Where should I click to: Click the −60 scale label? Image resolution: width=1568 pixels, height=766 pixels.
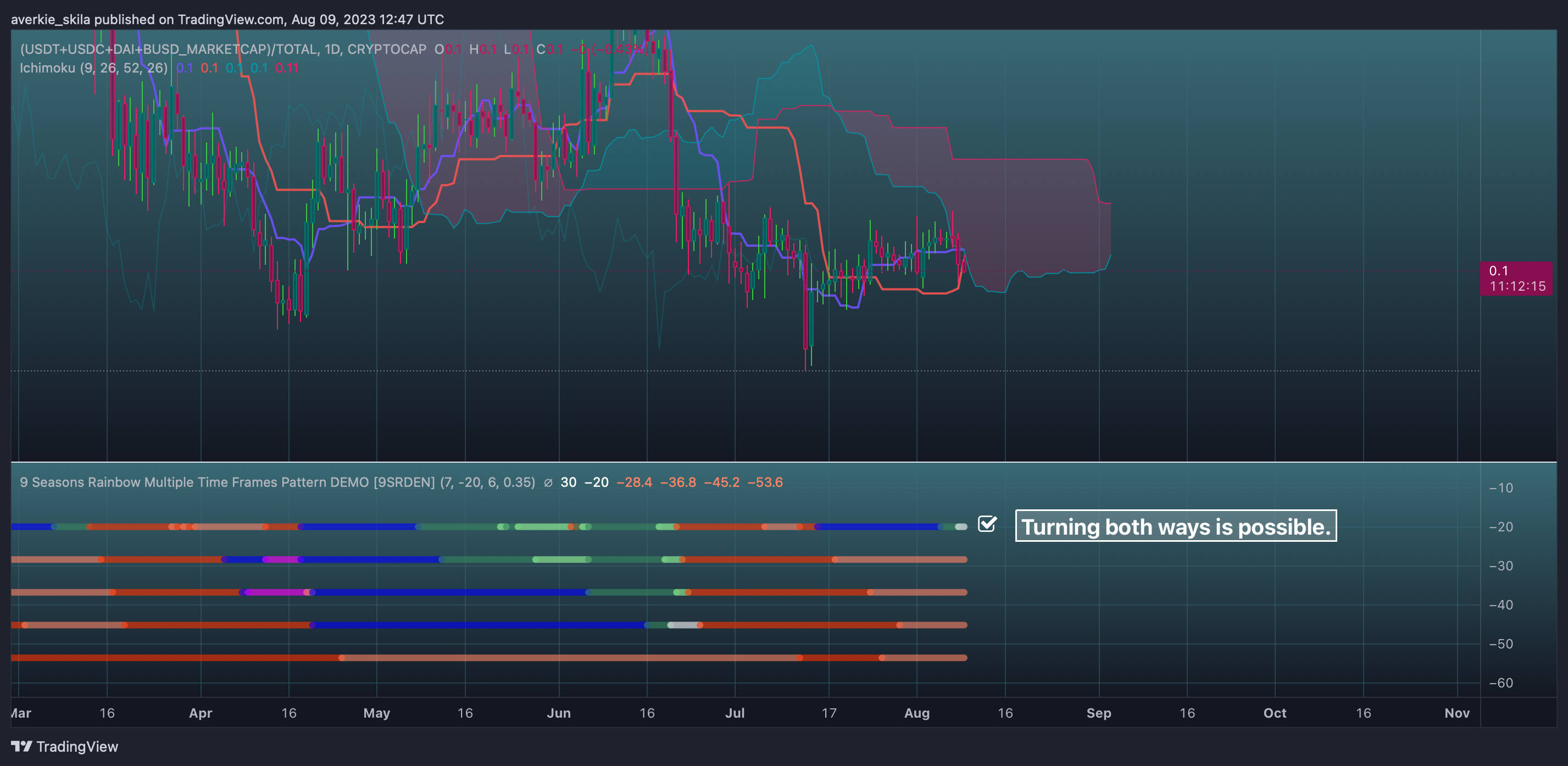1501,682
